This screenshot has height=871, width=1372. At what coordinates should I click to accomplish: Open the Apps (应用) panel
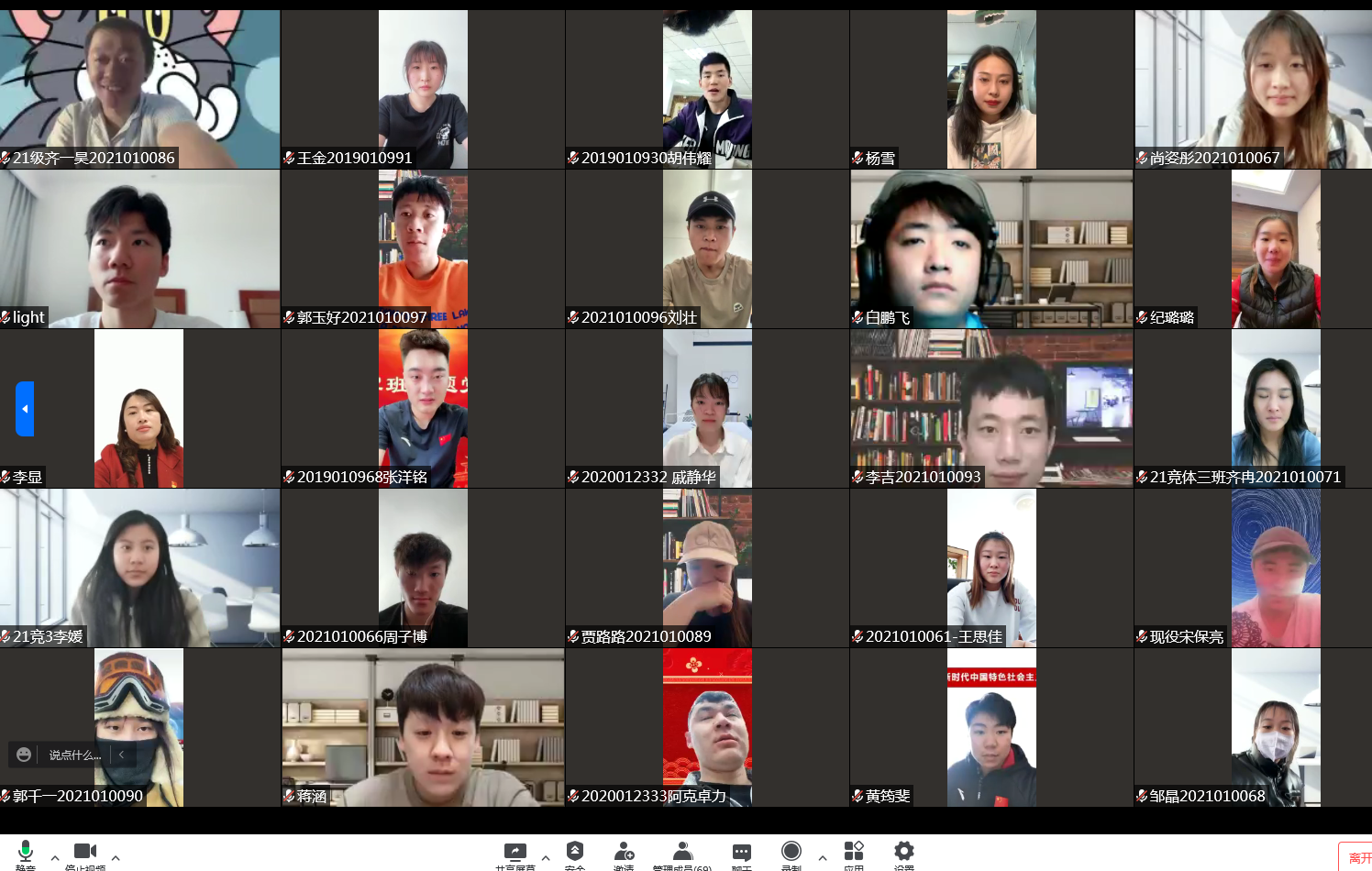point(854,853)
